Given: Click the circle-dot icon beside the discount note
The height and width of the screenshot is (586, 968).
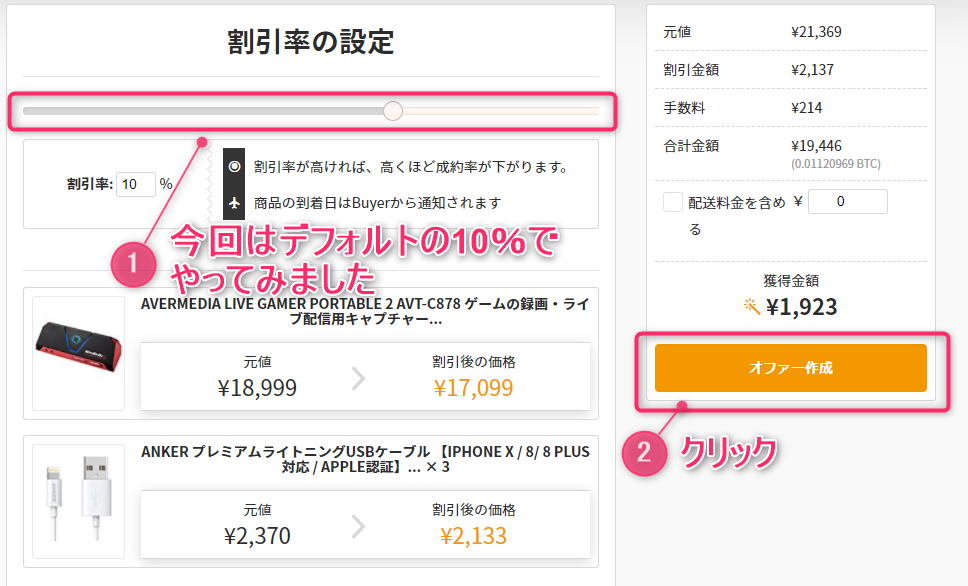Looking at the screenshot, I should 235,166.
